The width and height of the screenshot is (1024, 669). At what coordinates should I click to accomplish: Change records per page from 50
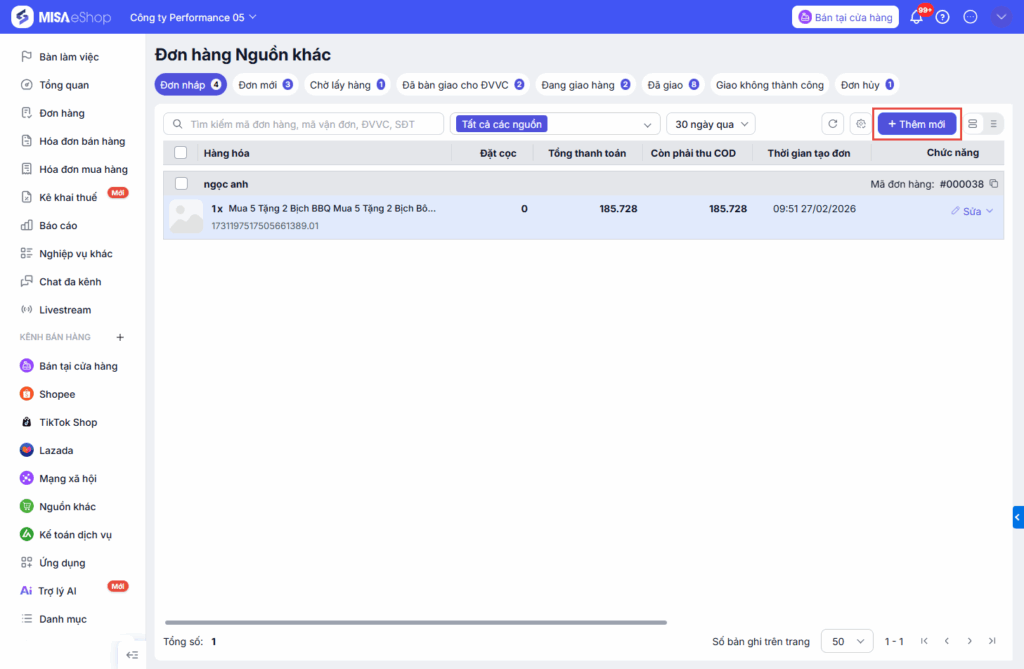[x=846, y=641]
